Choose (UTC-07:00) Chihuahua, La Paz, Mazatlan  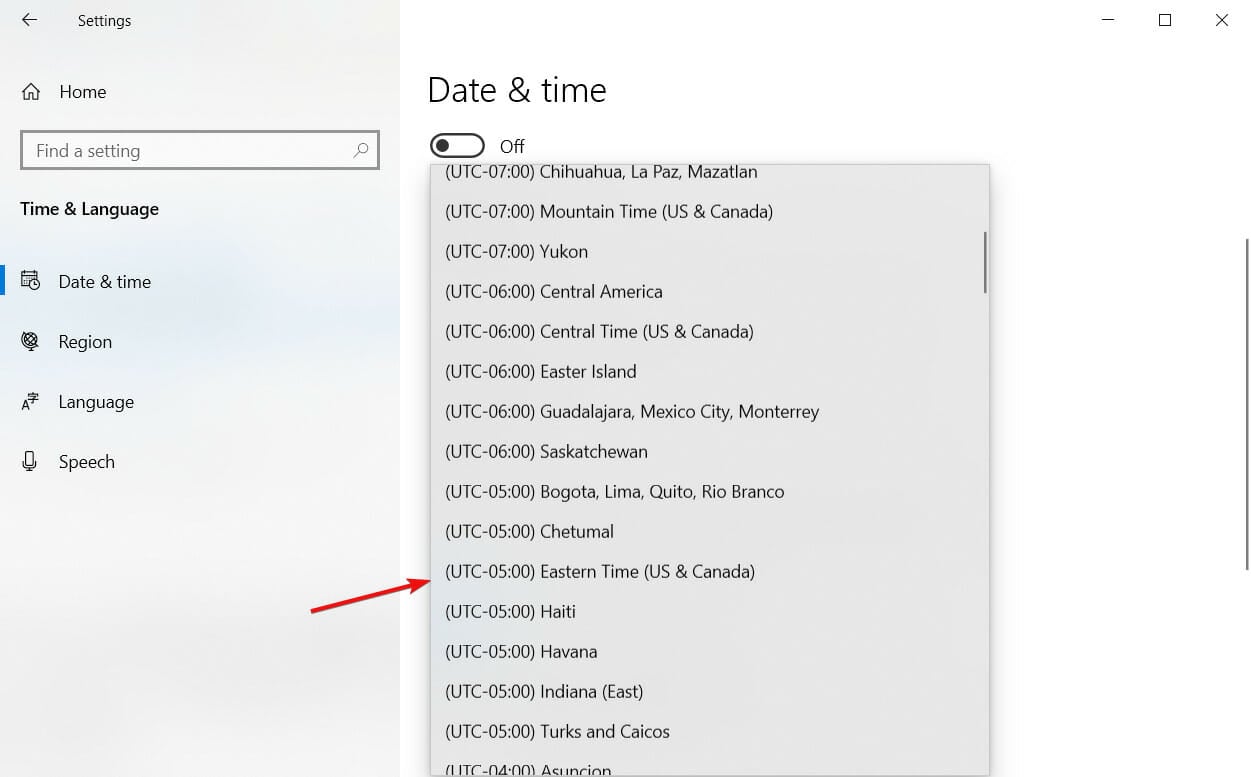point(710,172)
